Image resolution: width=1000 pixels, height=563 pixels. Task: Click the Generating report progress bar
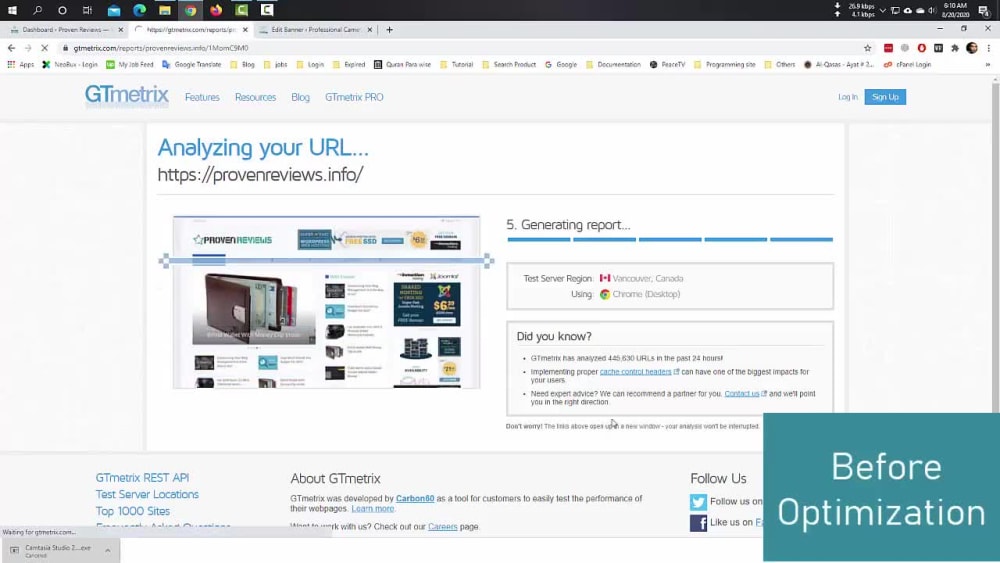tap(670, 240)
